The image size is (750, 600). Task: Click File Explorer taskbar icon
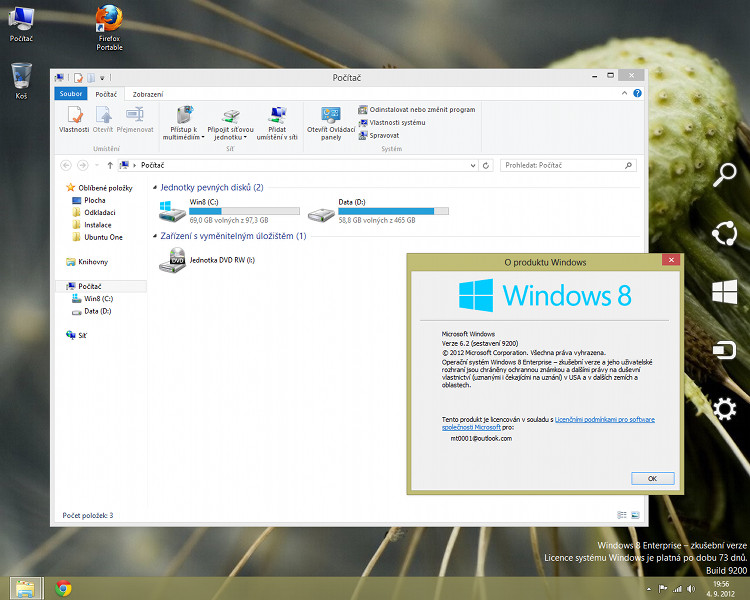coord(25,588)
